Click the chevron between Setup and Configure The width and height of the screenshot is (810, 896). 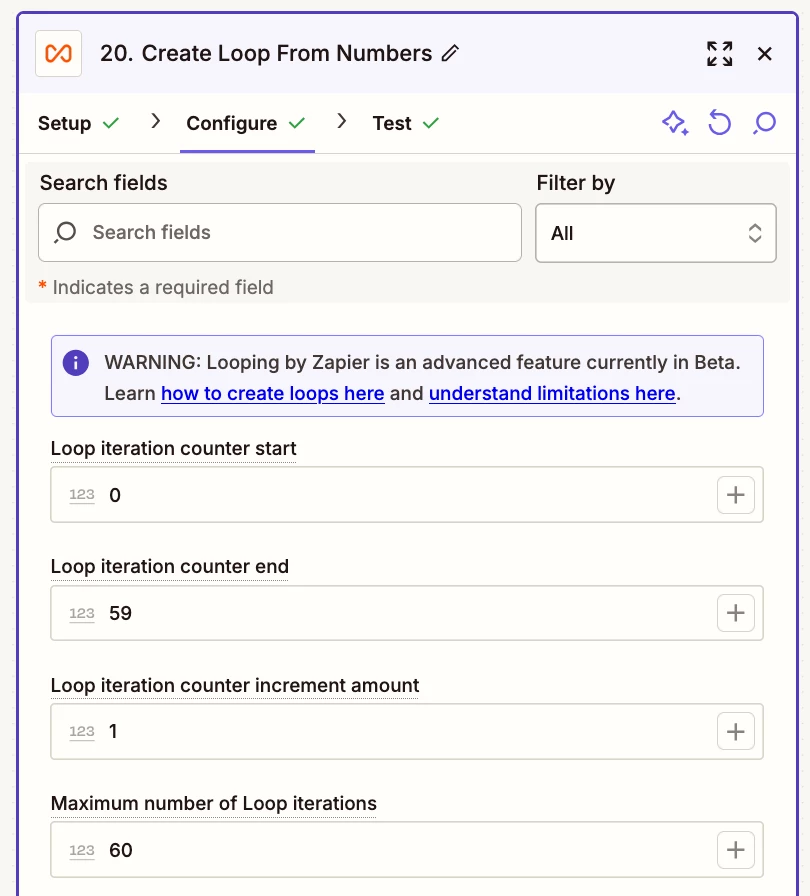point(155,121)
